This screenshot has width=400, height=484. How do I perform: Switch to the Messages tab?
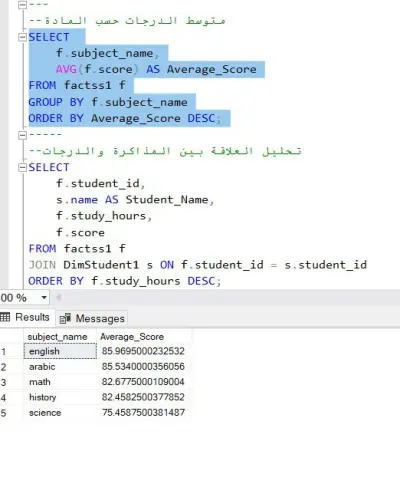(x=92, y=318)
